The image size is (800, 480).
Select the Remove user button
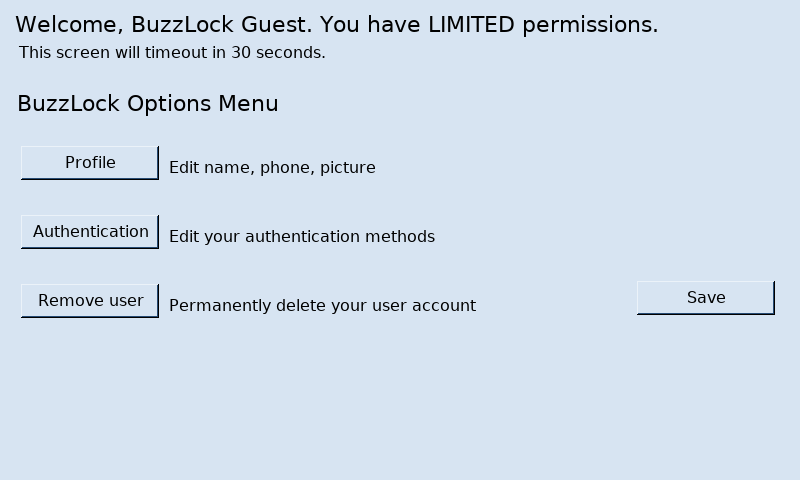point(90,300)
